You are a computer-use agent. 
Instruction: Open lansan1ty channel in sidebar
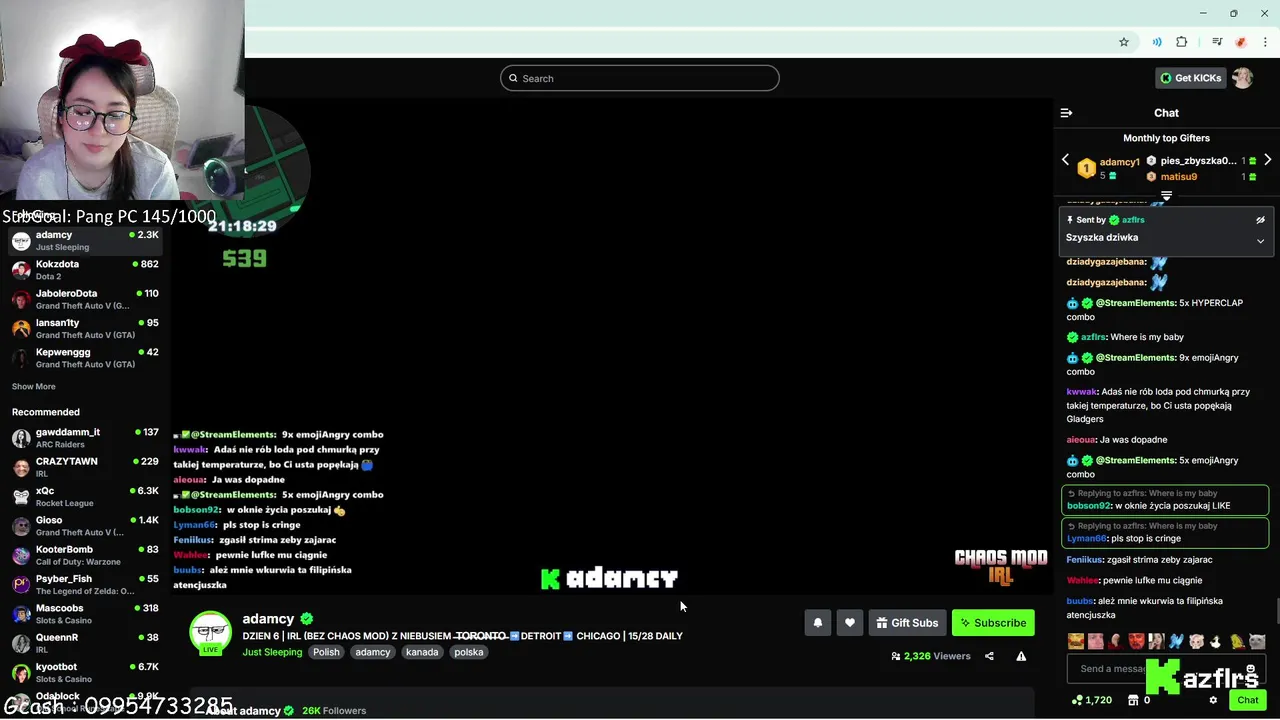[x=85, y=329]
